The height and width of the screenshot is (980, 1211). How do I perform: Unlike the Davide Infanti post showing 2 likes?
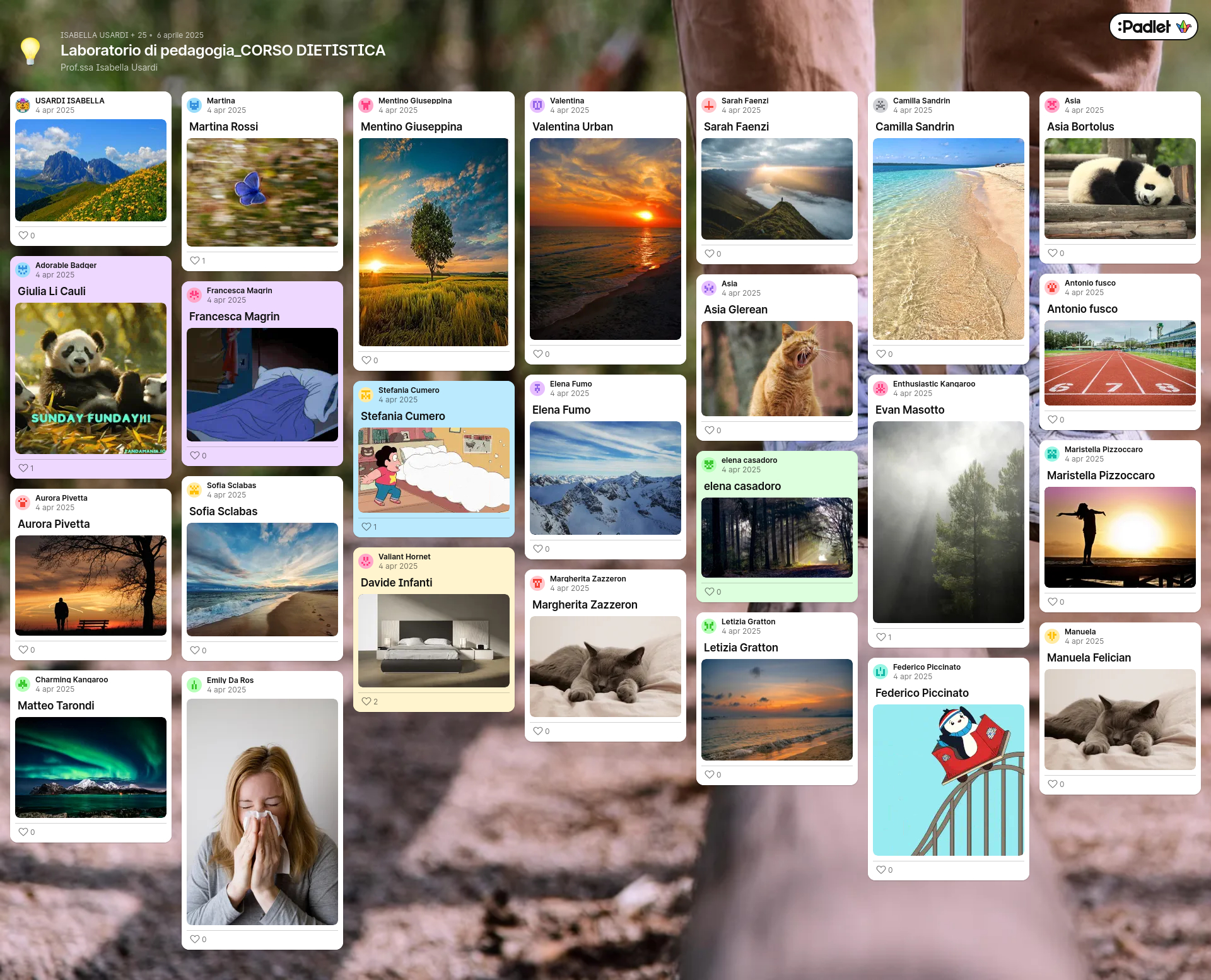[x=366, y=701]
